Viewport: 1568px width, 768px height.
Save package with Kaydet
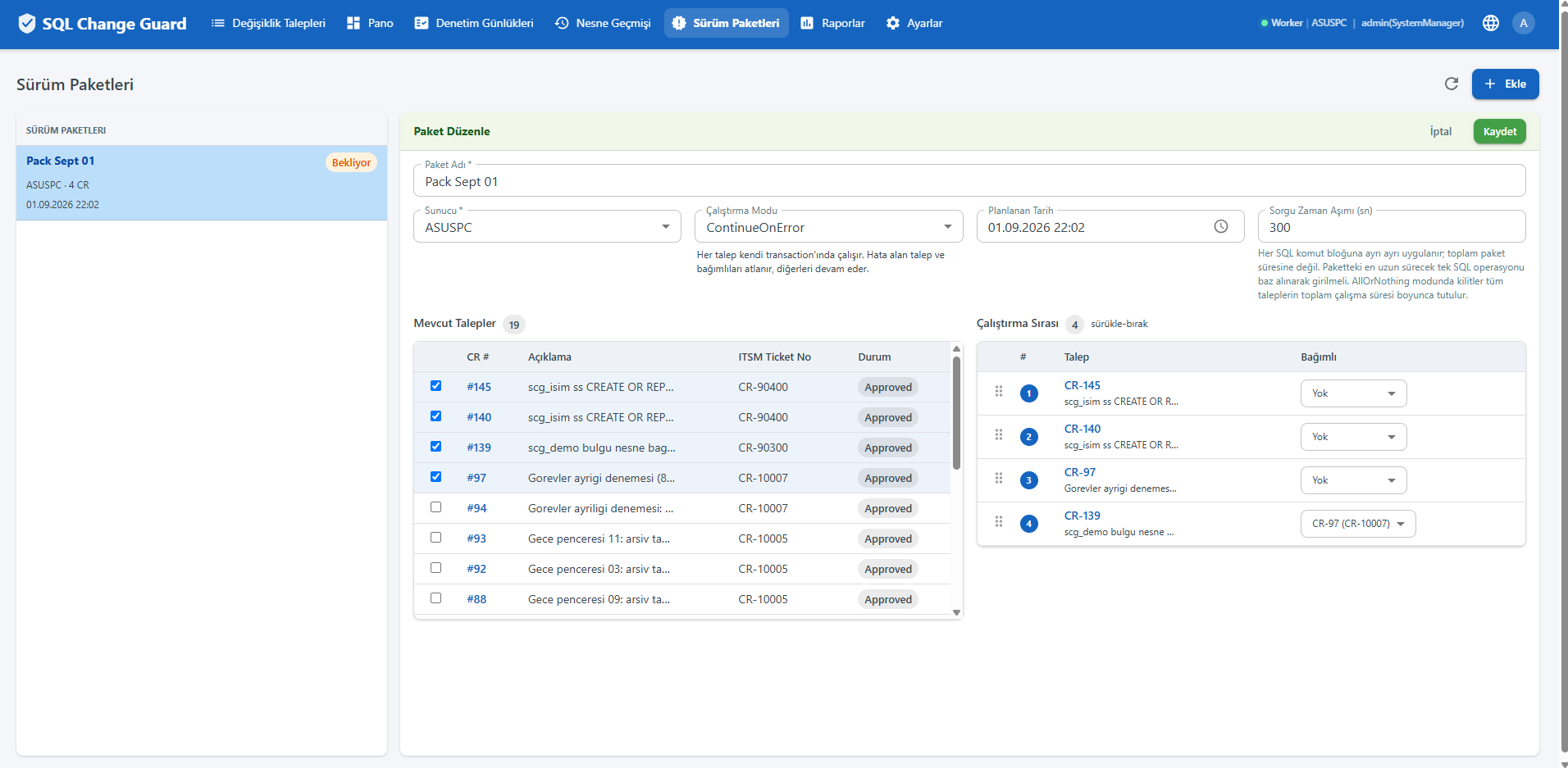[x=1499, y=131]
